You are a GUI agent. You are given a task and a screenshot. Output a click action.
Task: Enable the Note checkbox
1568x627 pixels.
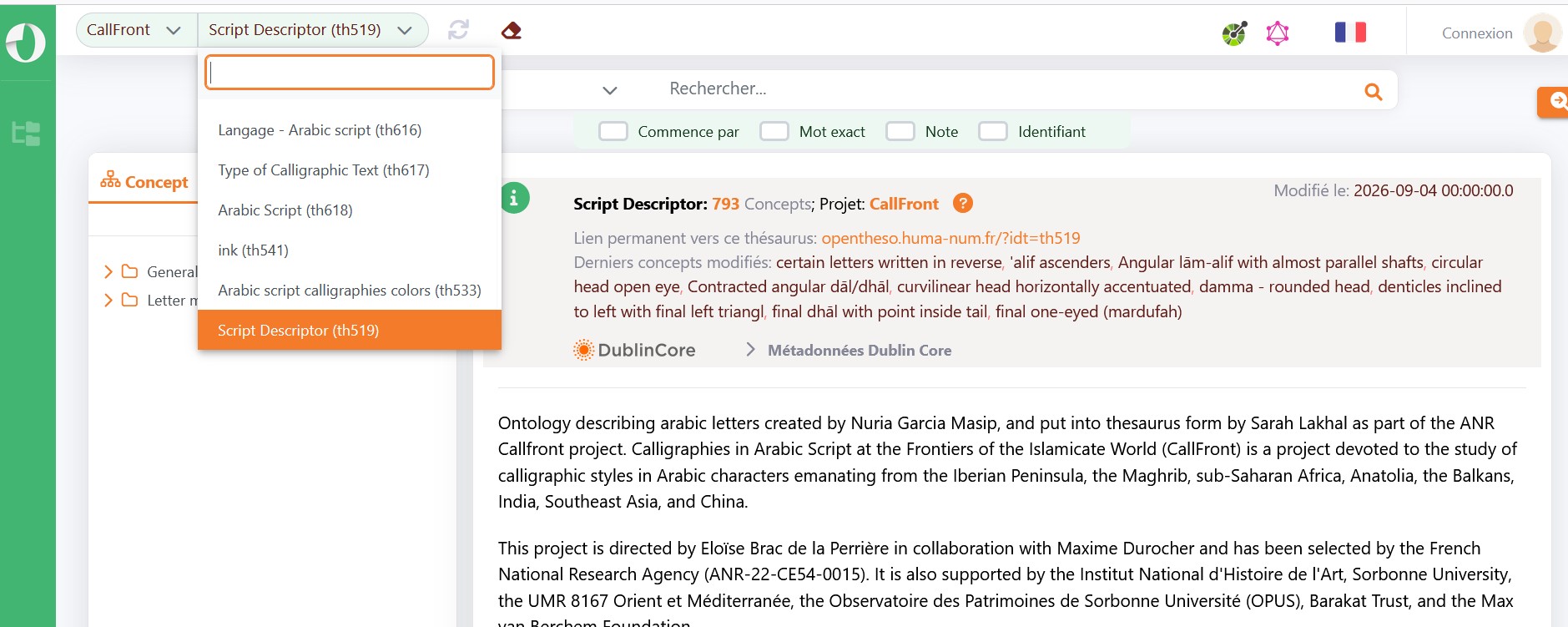(x=900, y=131)
